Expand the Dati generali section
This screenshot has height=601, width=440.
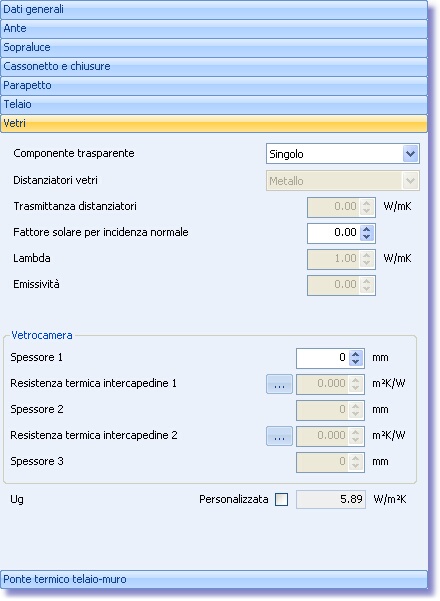(214, 10)
